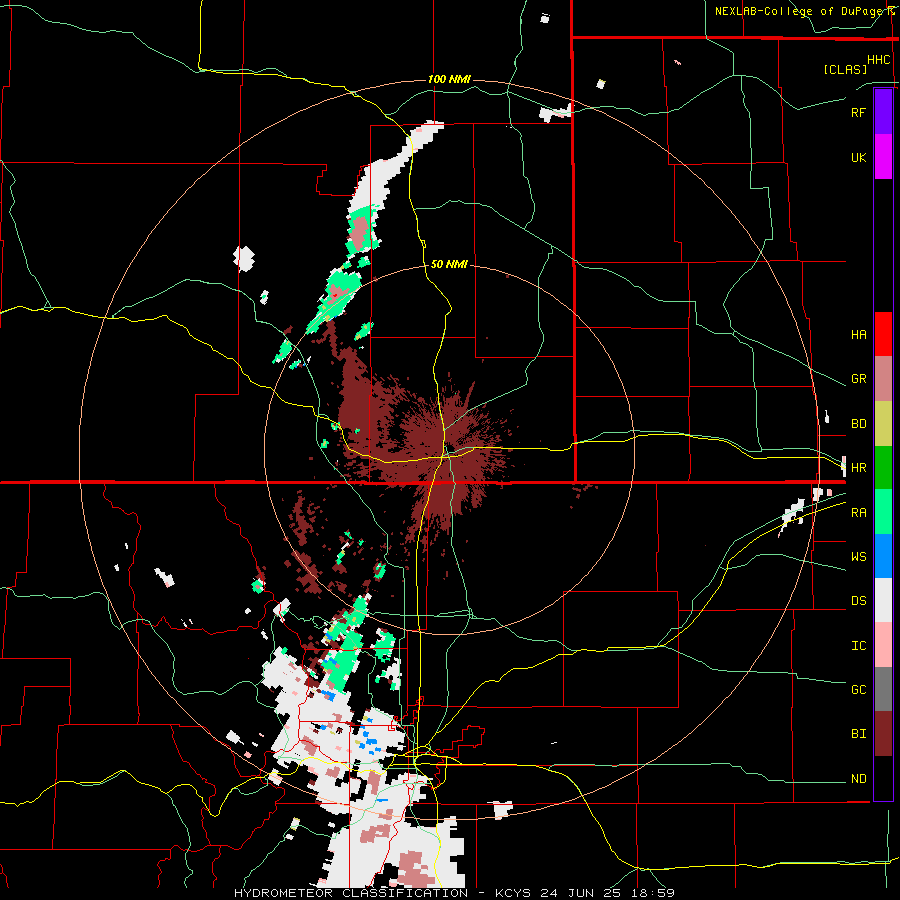Image resolution: width=900 pixels, height=900 pixels.
Task: Click the ND legend label
Action: 858,779
